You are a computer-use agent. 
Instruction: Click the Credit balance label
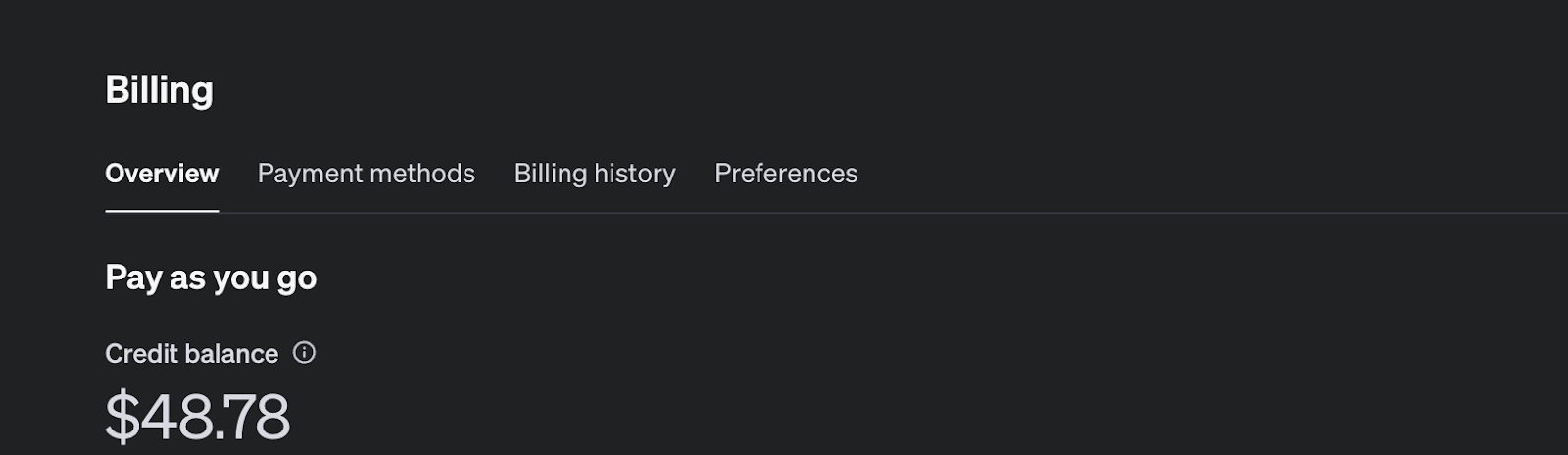[191, 354]
